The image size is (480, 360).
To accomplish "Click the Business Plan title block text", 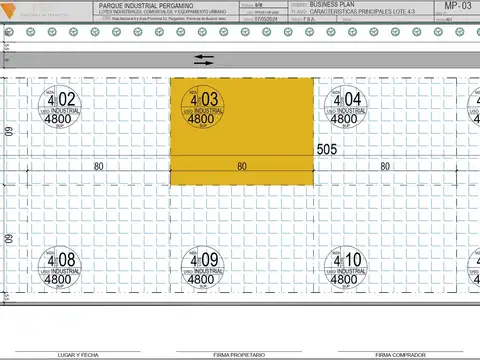I will click(332, 4).
